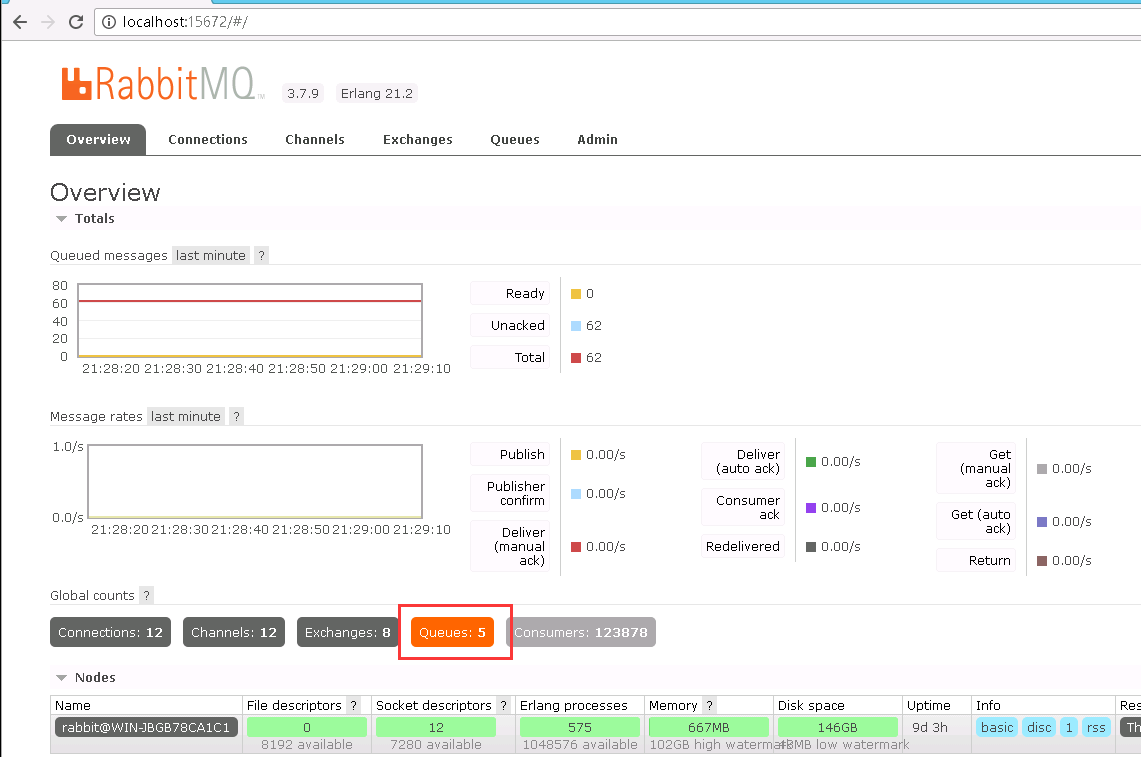The image size is (1141, 757).
Task: Click the red Total color swatch
Action: (576, 358)
